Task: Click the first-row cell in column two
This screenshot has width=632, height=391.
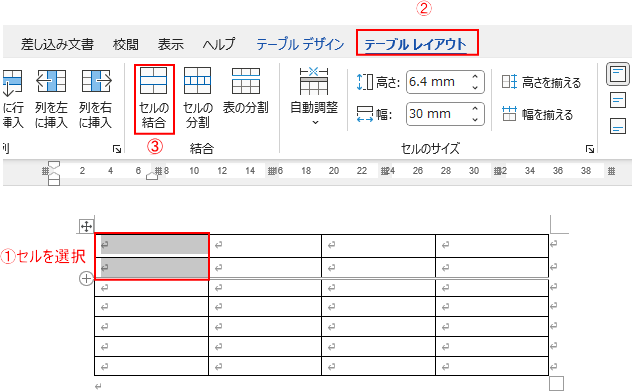Action: (x=265, y=245)
